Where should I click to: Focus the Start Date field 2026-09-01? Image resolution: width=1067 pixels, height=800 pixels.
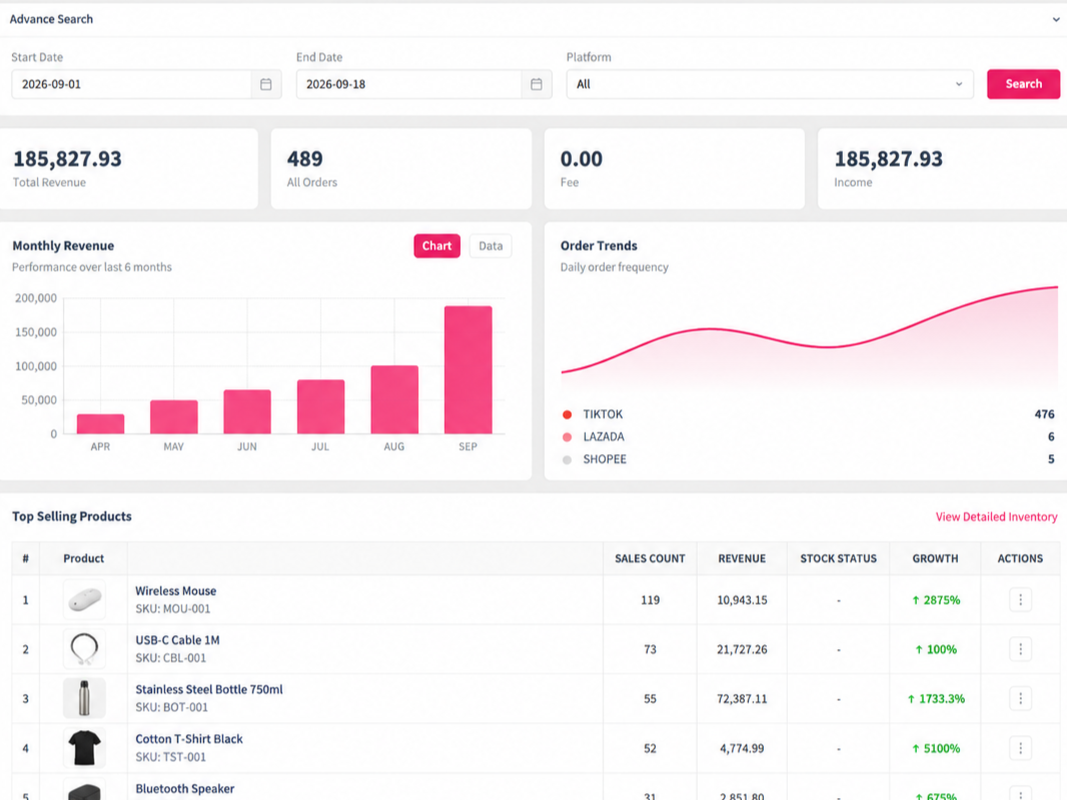point(131,84)
